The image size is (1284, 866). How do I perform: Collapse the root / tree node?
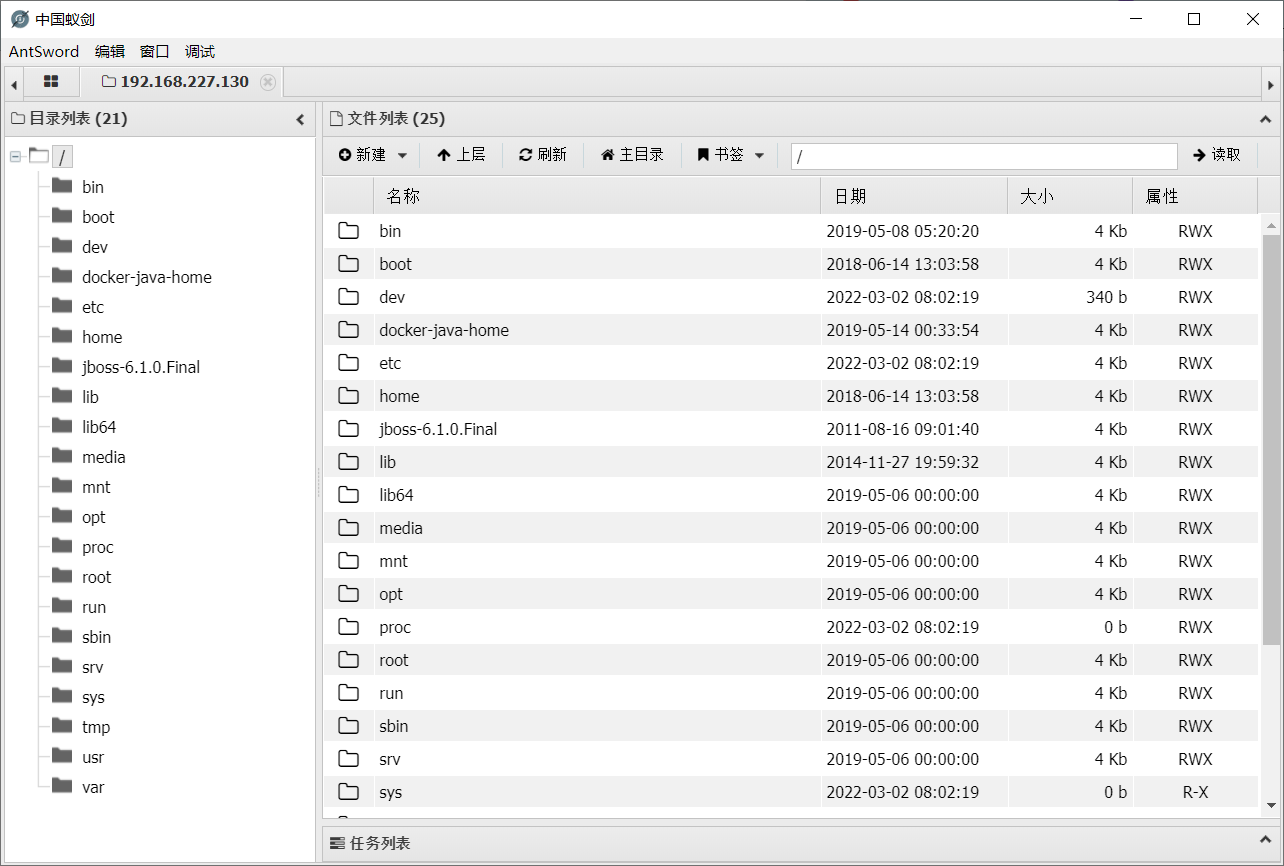(15, 156)
